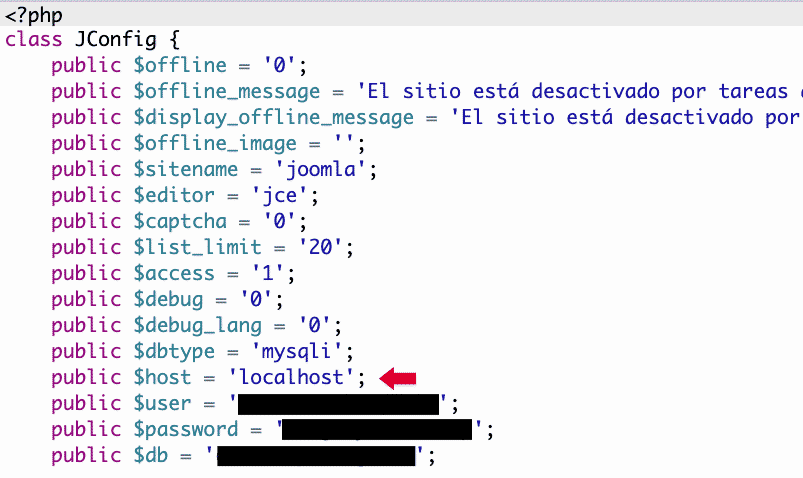Click the $display_offline_message variable name
This screenshot has width=803, height=478.
[x=273, y=118]
